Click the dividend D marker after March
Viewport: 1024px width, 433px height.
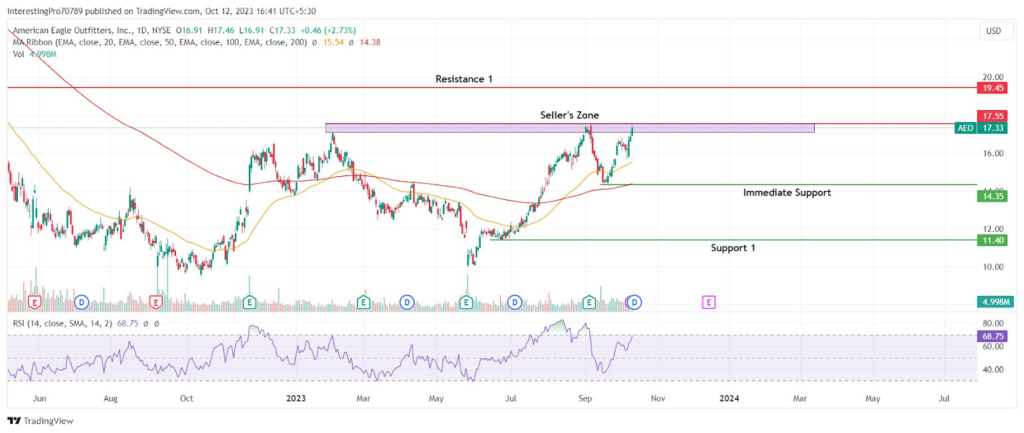(x=407, y=302)
